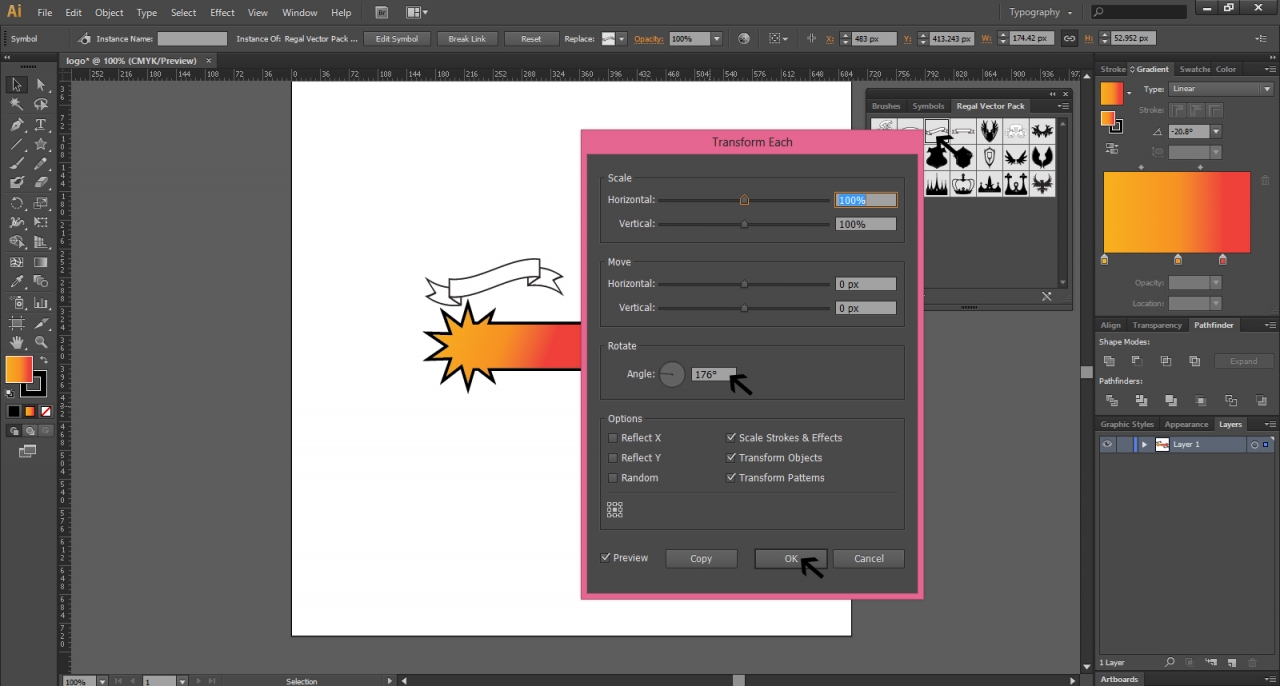Open gradient Type dropdown (Linear)
The height and width of the screenshot is (686, 1280).
1220,89
